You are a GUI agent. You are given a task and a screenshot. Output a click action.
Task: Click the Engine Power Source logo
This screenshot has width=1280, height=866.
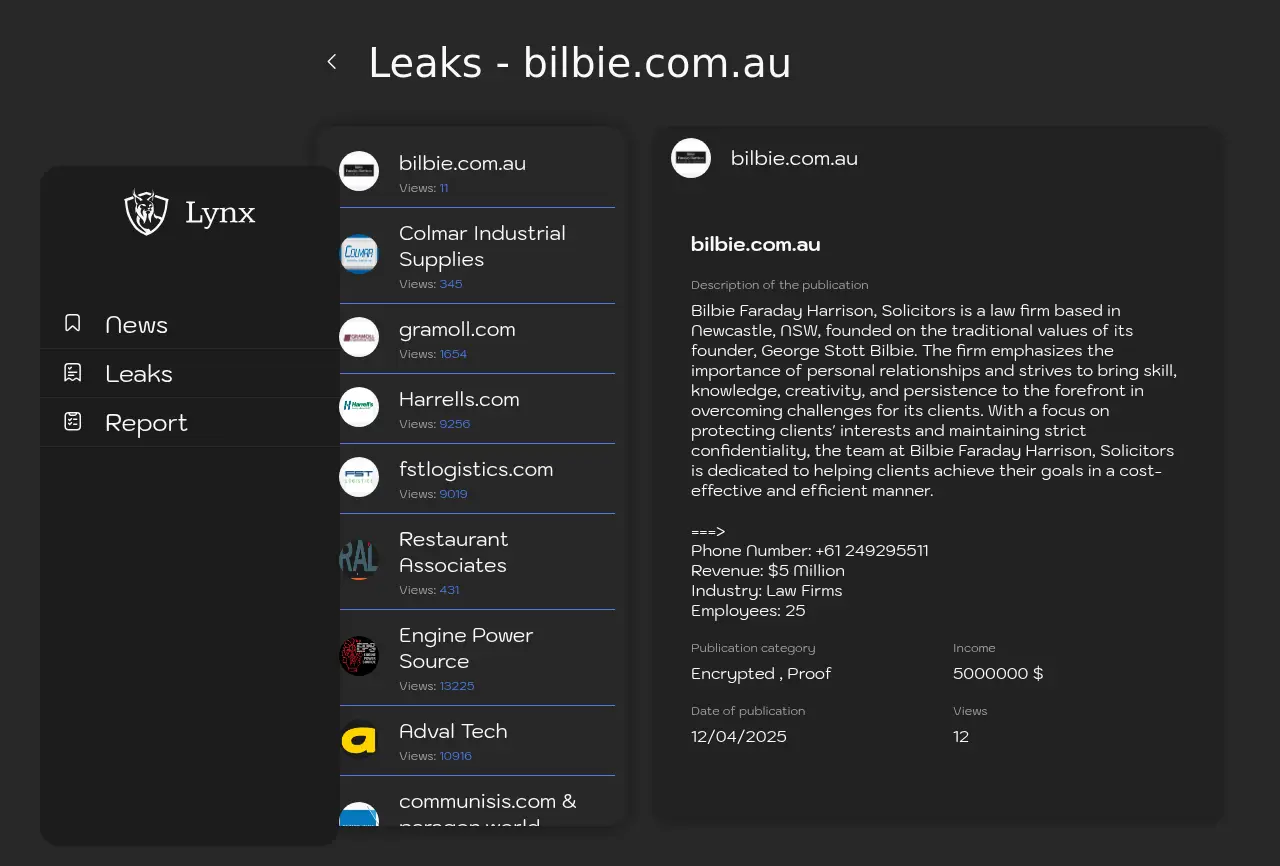(x=359, y=656)
